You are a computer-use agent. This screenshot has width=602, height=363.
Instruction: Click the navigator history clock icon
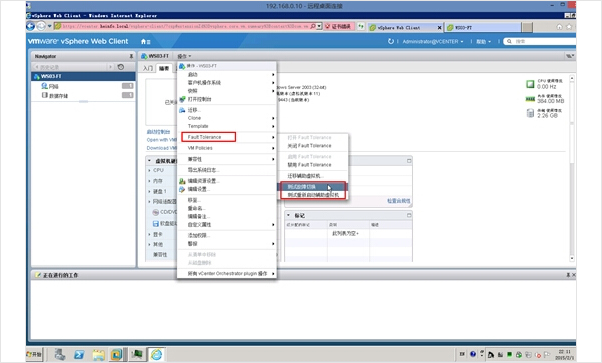(x=121, y=67)
